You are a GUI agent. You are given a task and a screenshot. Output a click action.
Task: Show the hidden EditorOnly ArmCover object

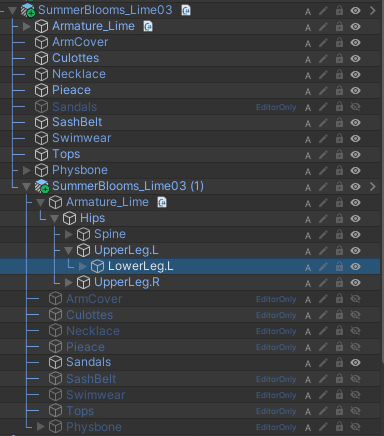click(x=356, y=299)
